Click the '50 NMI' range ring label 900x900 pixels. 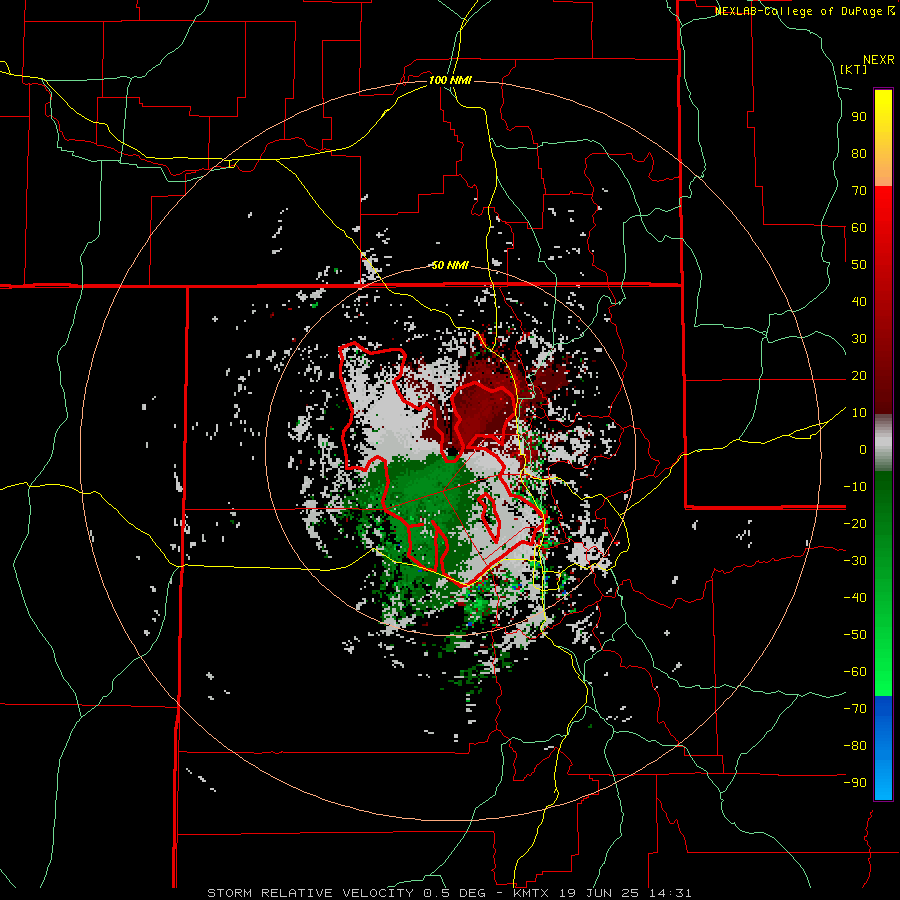pyautogui.click(x=450, y=265)
